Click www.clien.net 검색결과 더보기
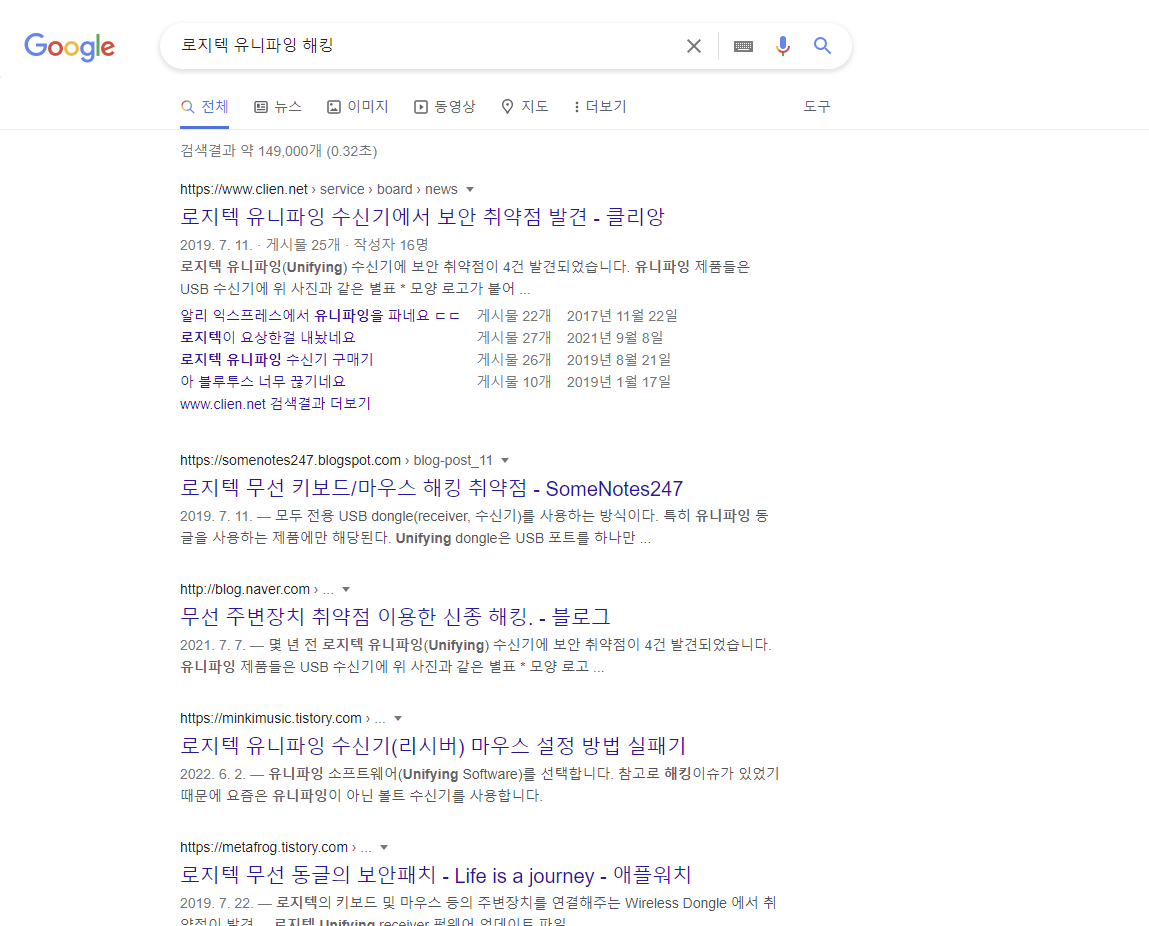Viewport: 1149px width, 926px height. (x=276, y=404)
